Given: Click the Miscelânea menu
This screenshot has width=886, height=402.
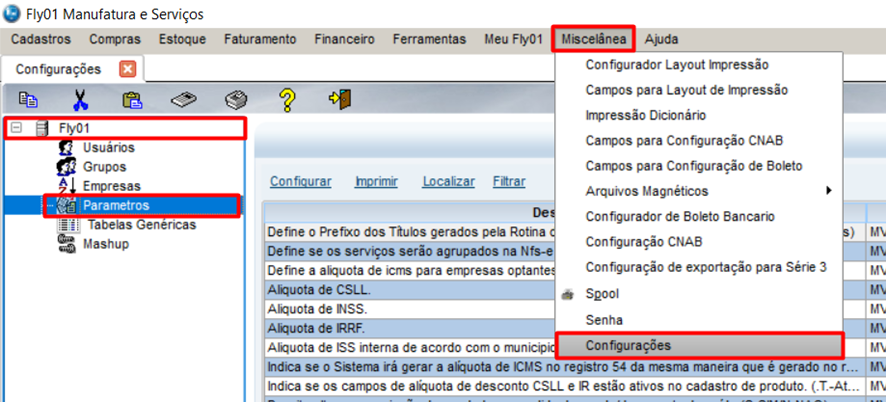Looking at the screenshot, I should pos(594,39).
